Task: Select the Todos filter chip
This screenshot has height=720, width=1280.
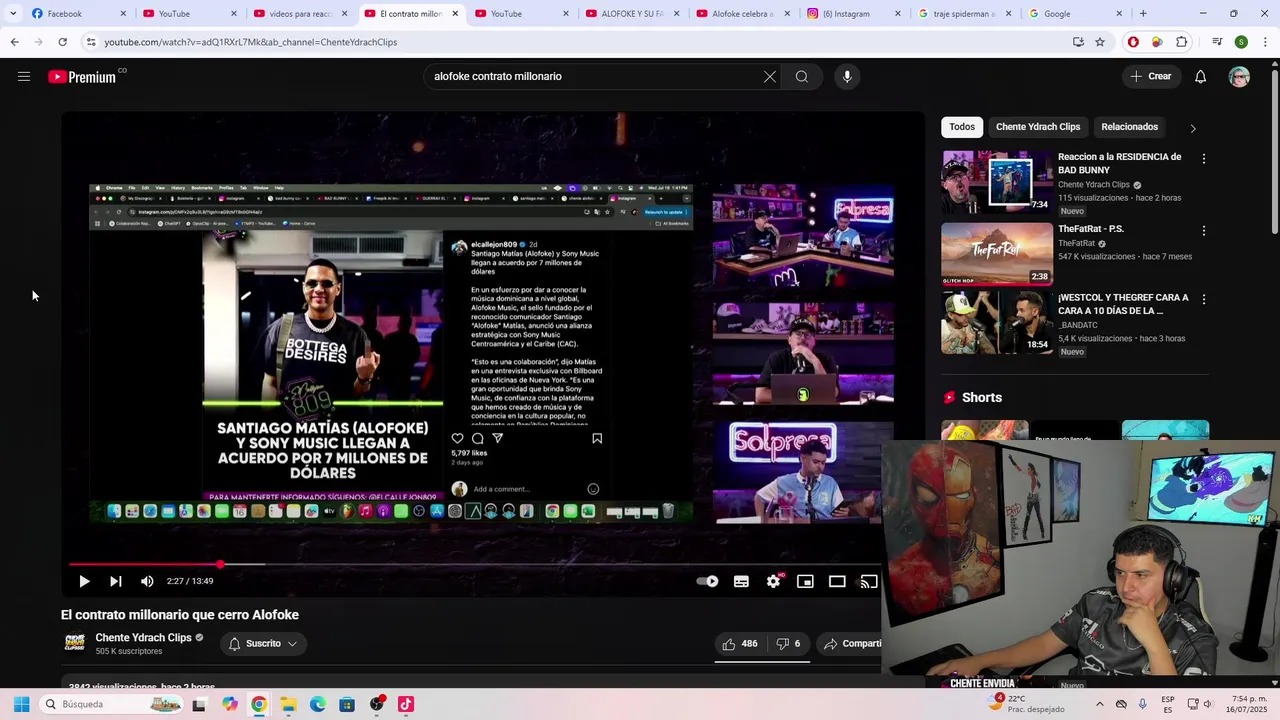Action: point(962,127)
